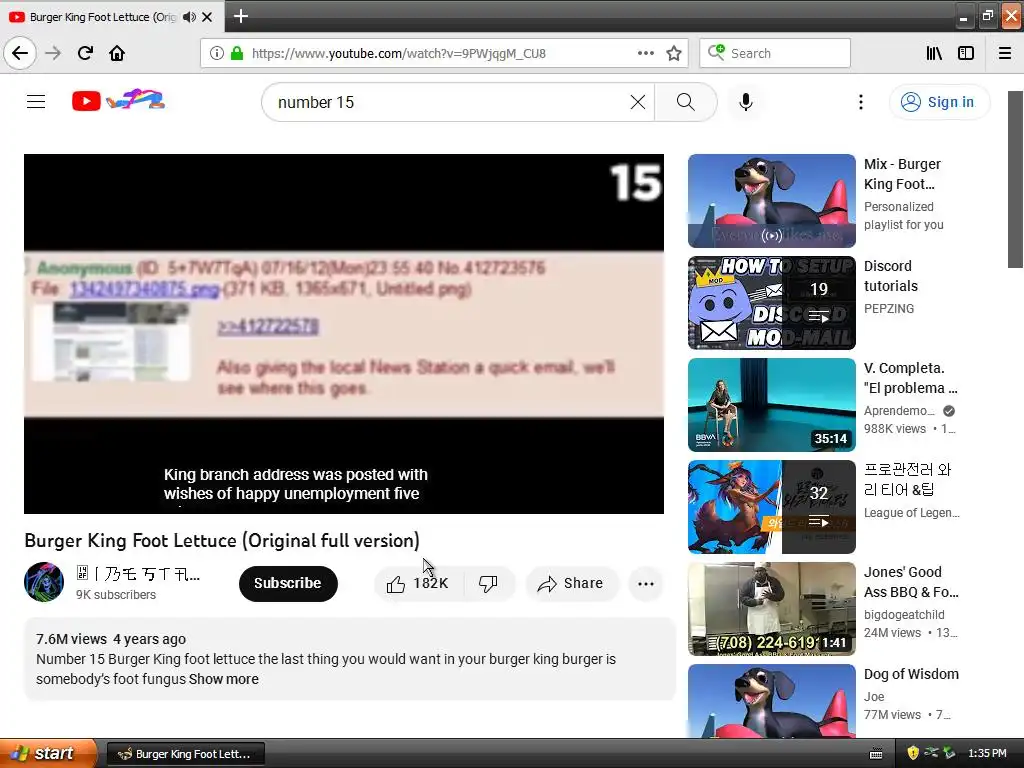Open Dog of Wisdom video title
Screen dimensions: 1024x768
911,674
